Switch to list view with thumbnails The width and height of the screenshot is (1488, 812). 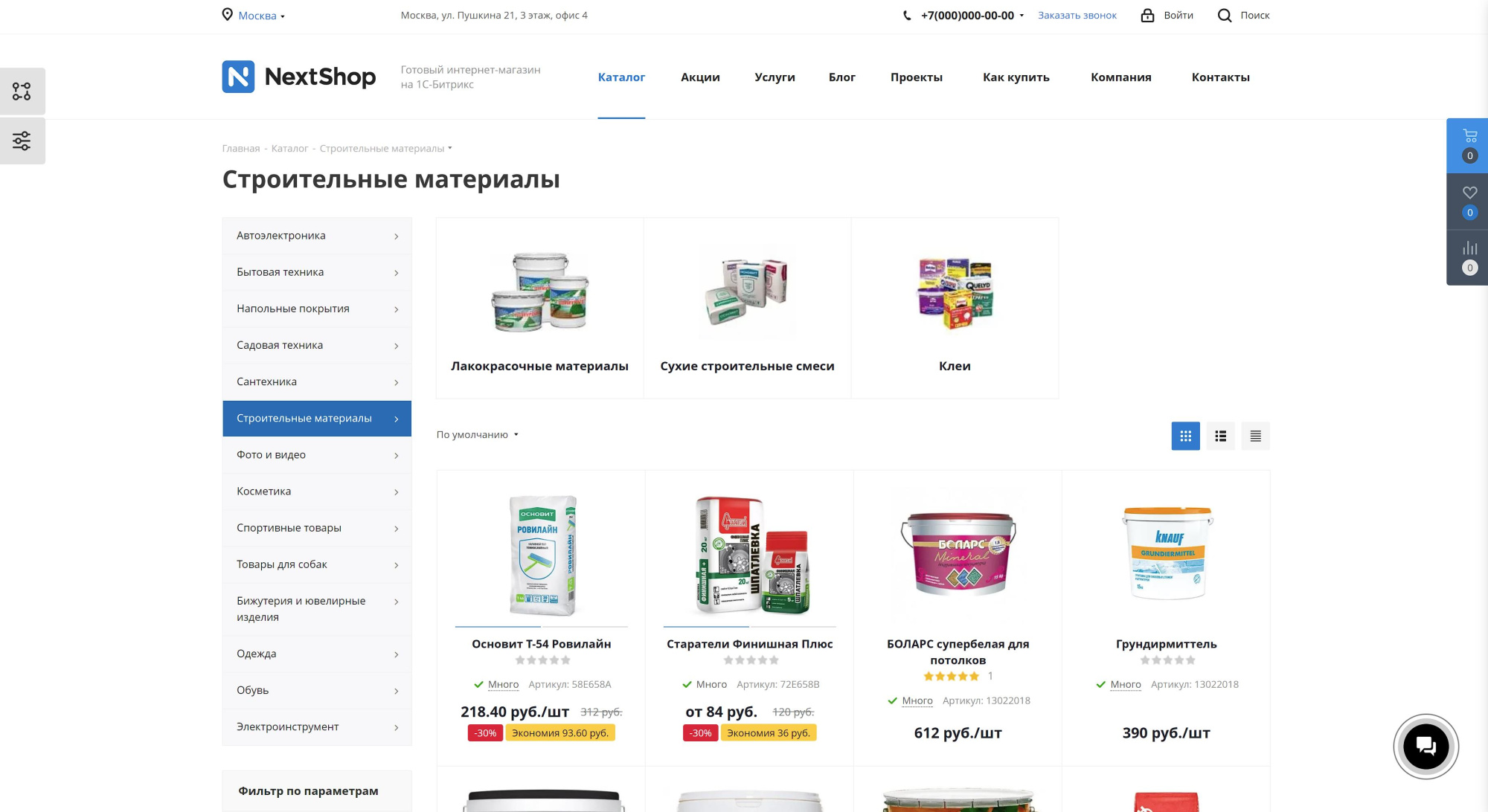(1220, 436)
